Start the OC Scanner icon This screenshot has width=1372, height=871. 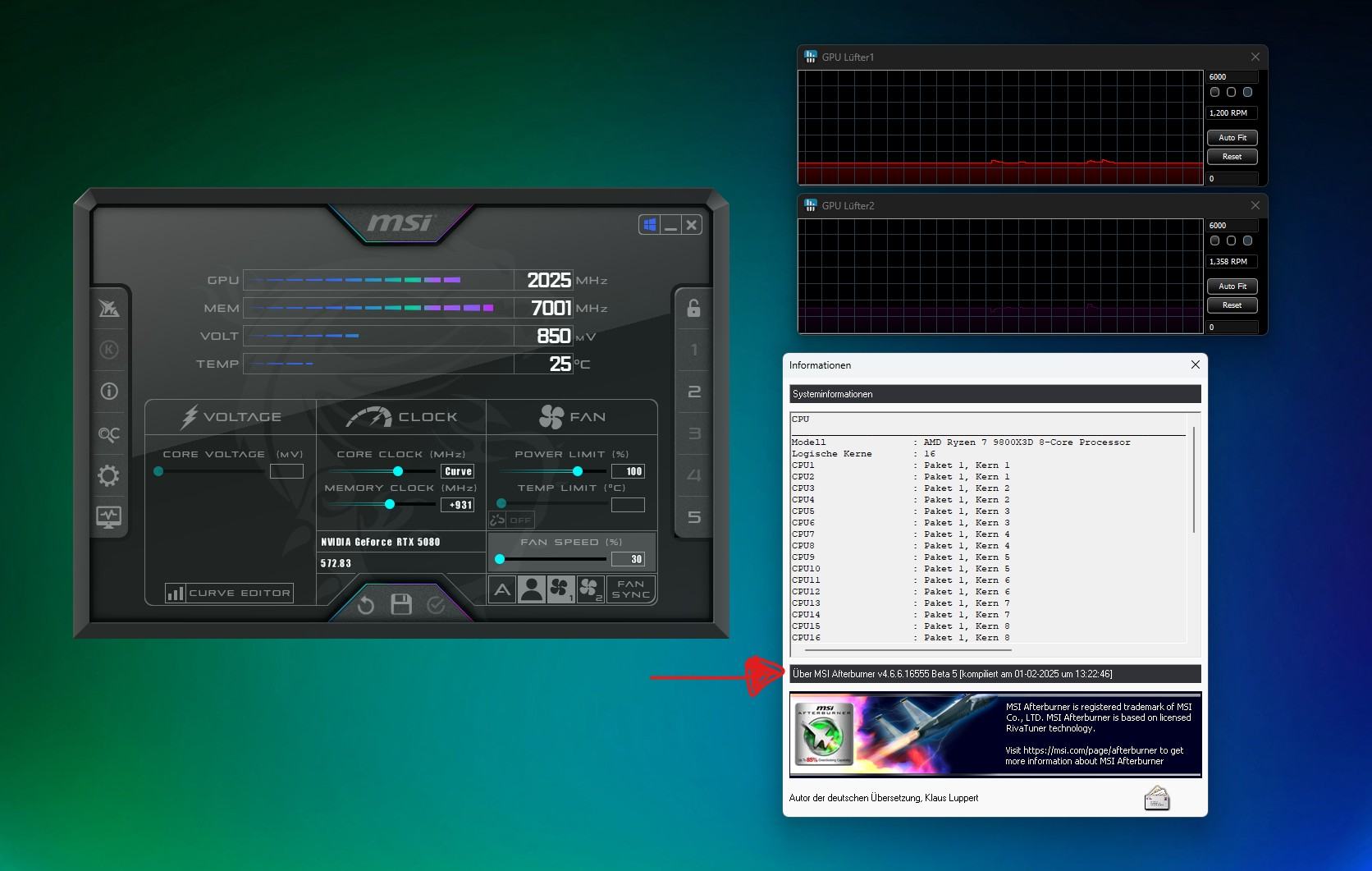(109, 434)
